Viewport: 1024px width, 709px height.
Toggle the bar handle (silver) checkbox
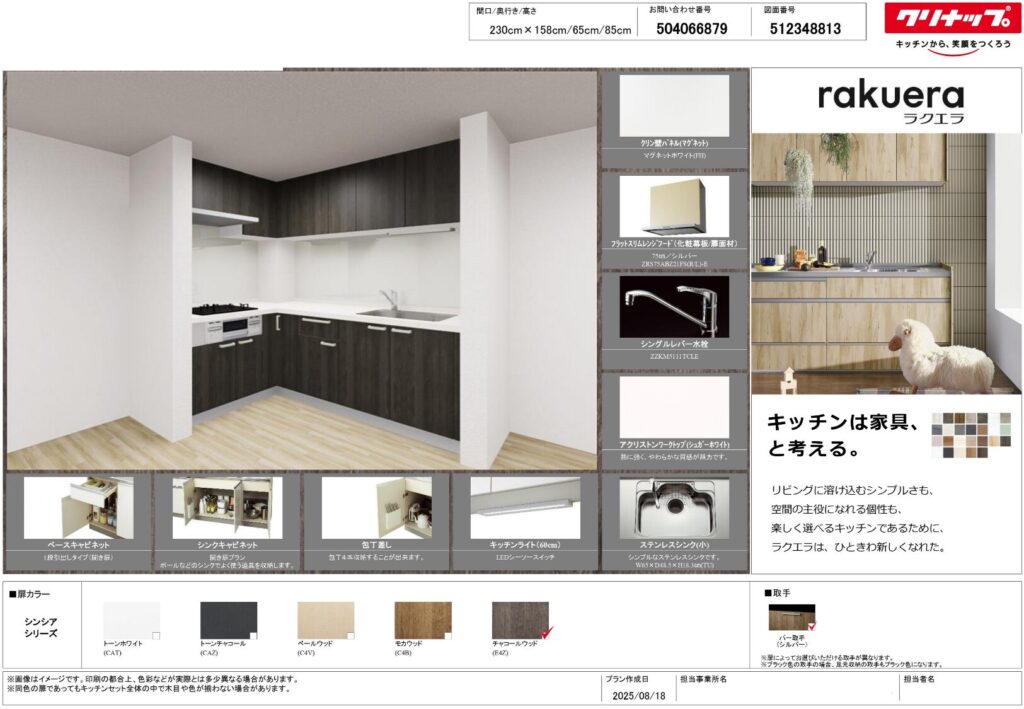[810, 626]
